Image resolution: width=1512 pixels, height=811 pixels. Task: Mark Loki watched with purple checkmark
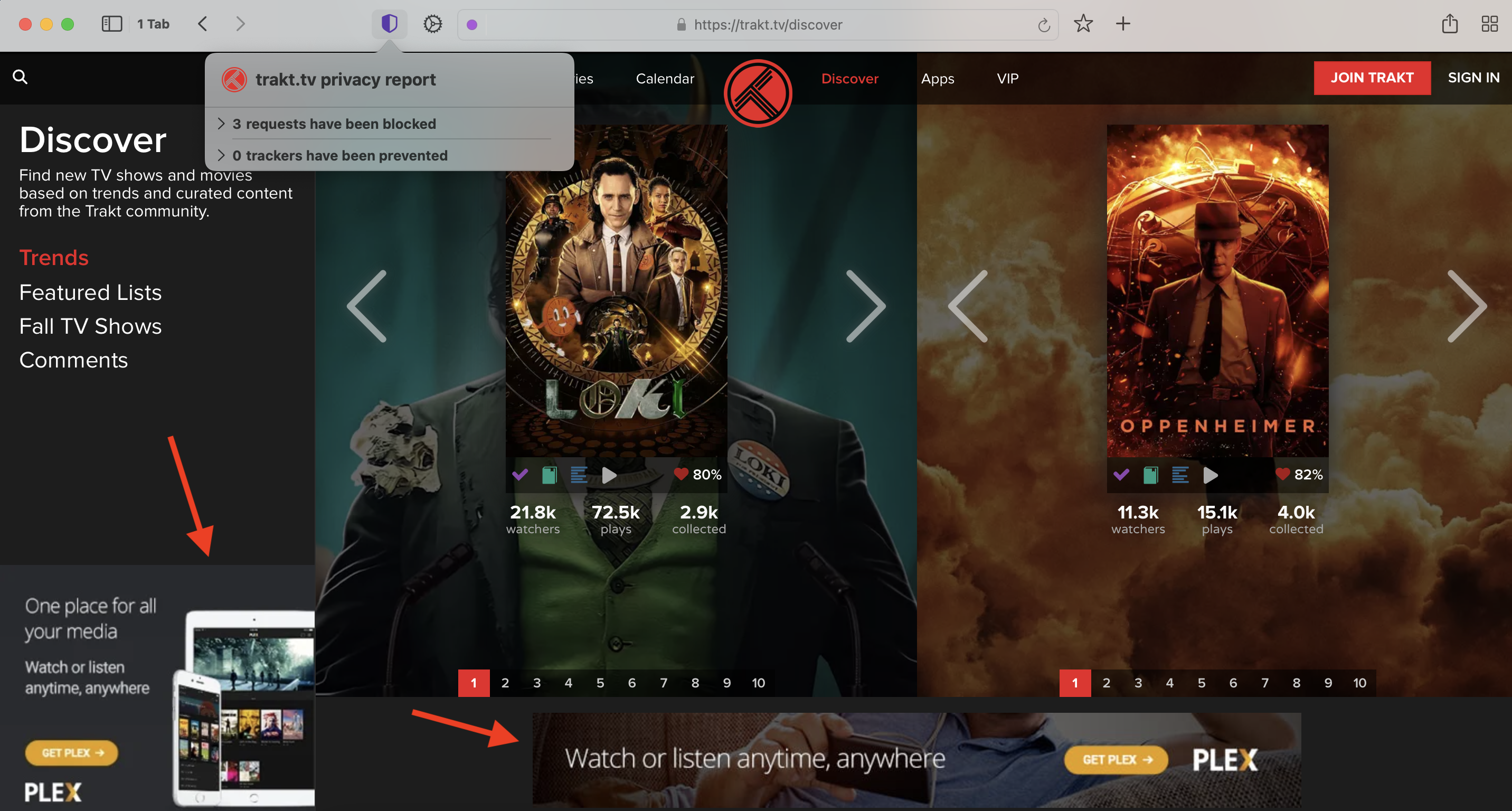tap(519, 475)
